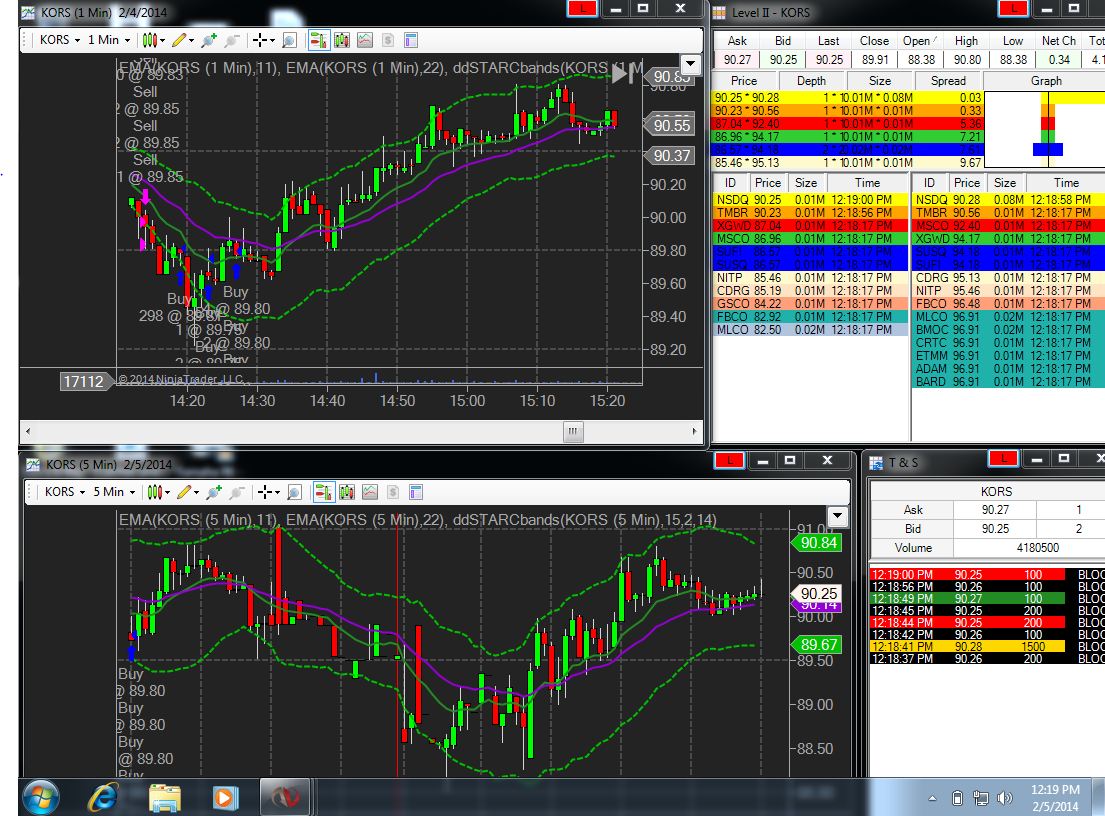
Task: Click green 90.84 price marker on 5 Min chart
Action: coord(817,543)
